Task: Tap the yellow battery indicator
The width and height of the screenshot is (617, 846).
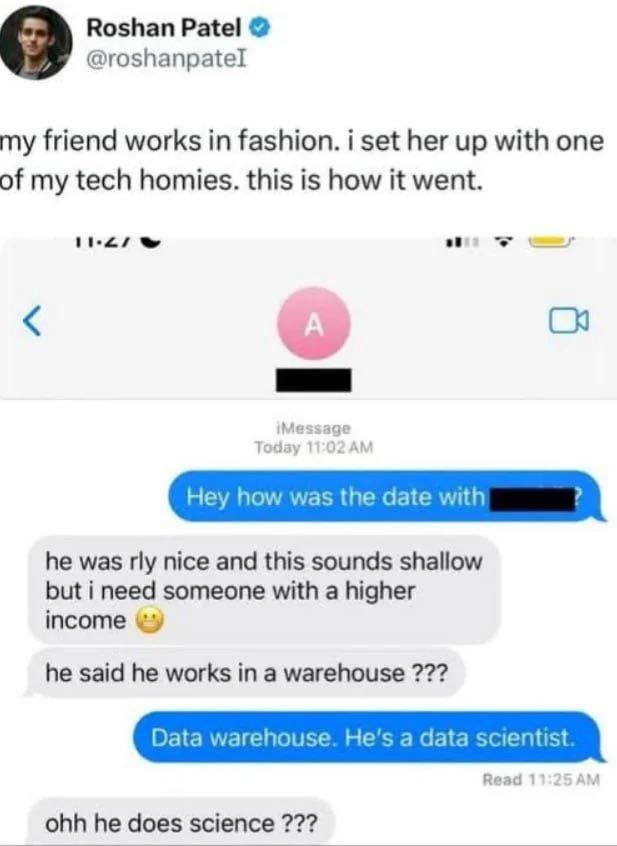Action: pos(551,242)
